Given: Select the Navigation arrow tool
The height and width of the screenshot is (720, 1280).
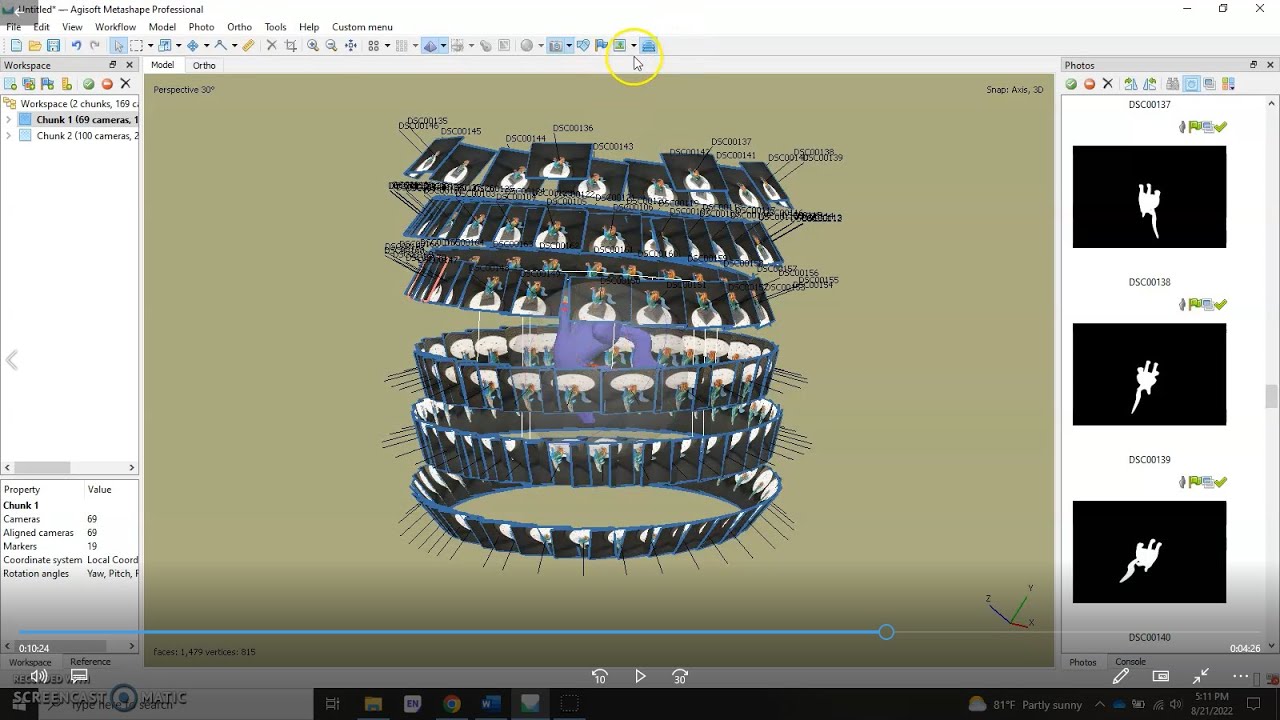Looking at the screenshot, I should click(x=119, y=45).
